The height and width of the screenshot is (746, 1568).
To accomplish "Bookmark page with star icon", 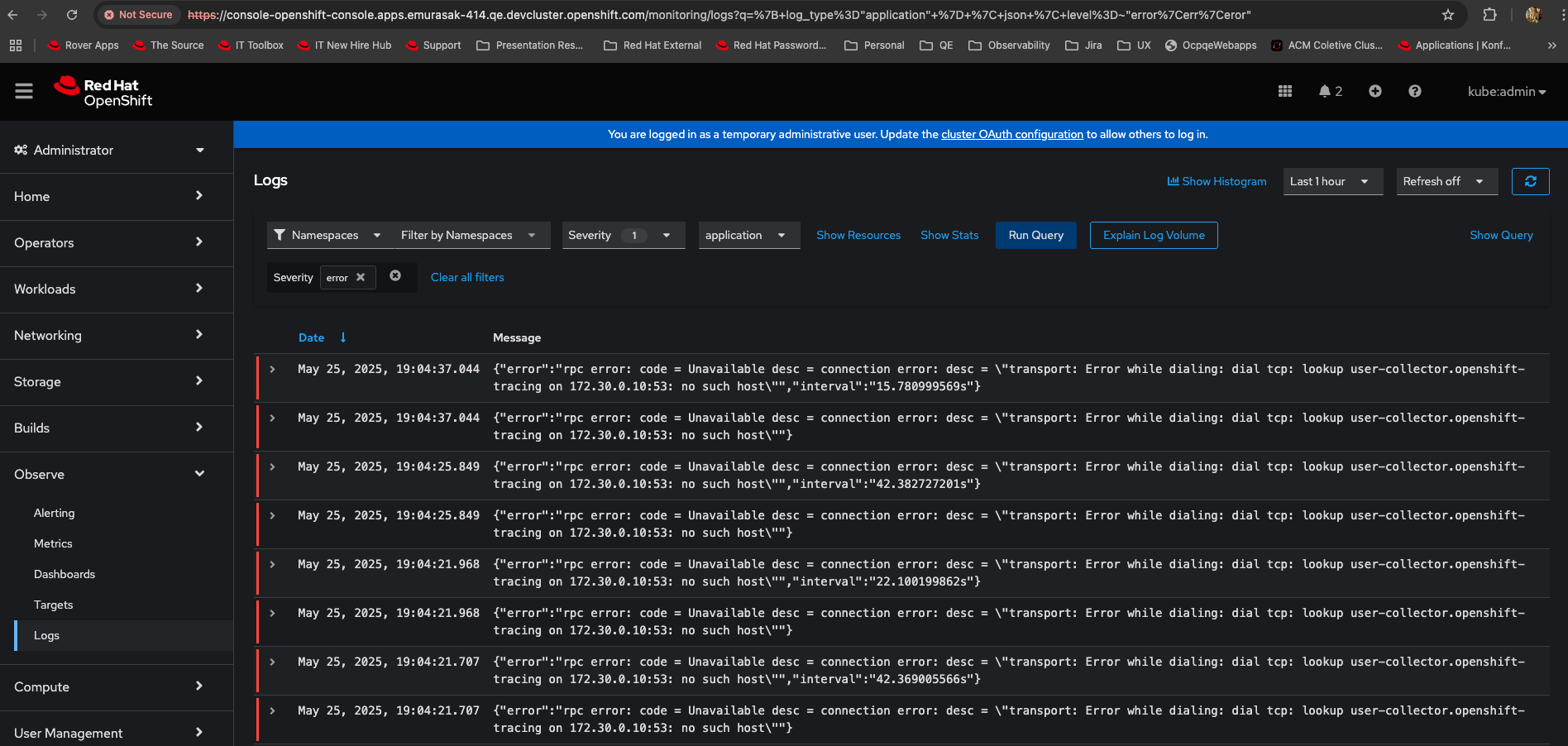I will 1447,15.
